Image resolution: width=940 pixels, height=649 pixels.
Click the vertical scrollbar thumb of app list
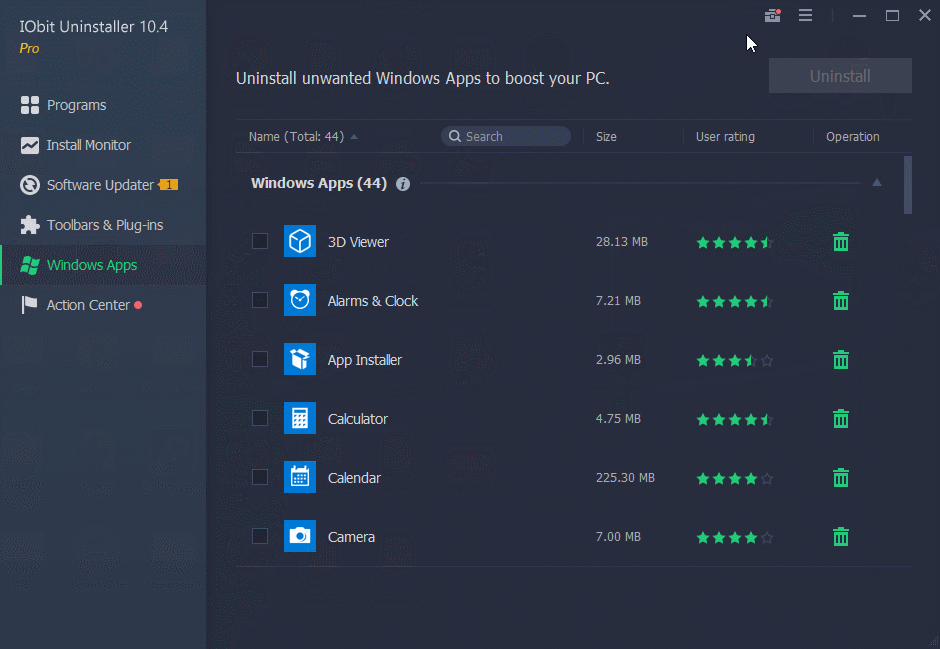point(908,185)
